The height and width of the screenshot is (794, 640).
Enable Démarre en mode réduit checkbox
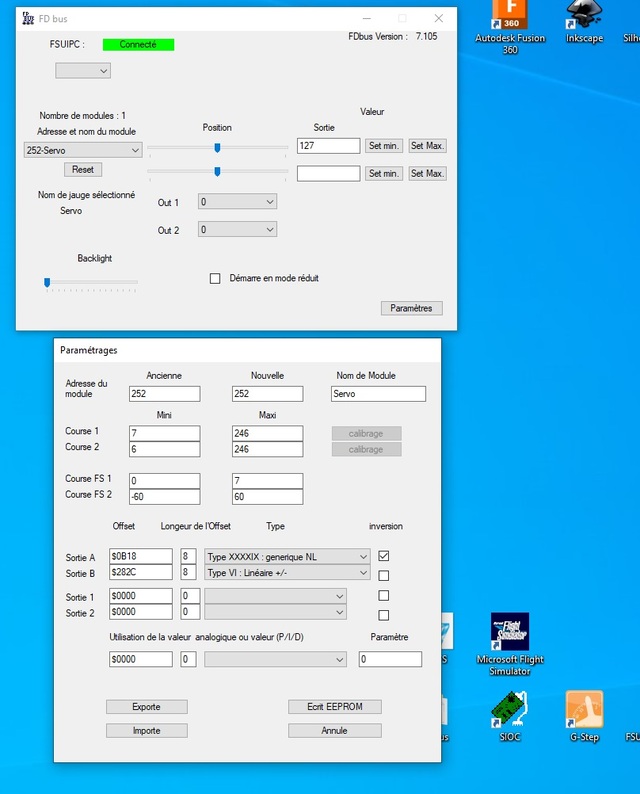coord(215,279)
